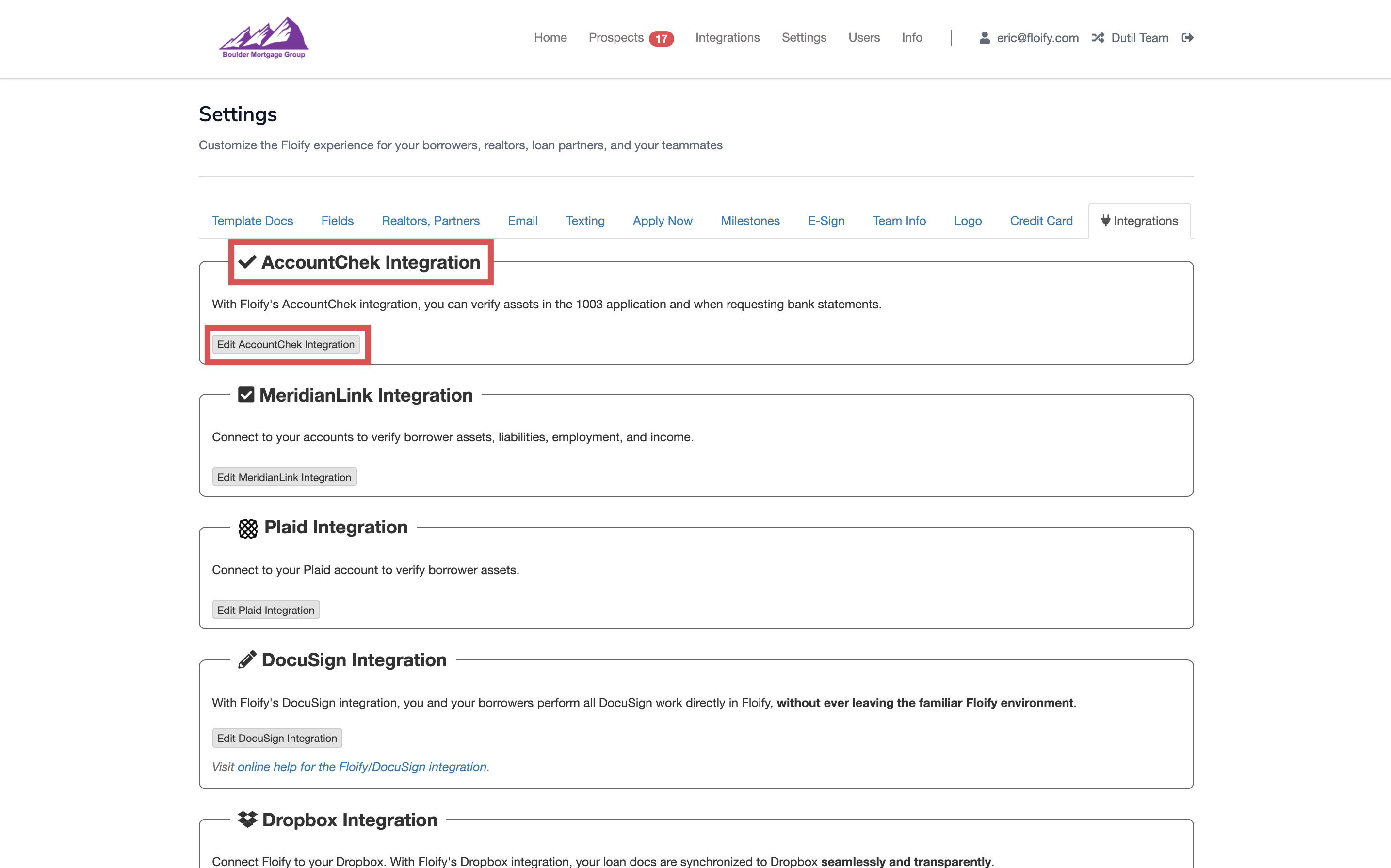Open the Prospects 17 badge
This screenshot has height=868, width=1391.
pyautogui.click(x=661, y=38)
